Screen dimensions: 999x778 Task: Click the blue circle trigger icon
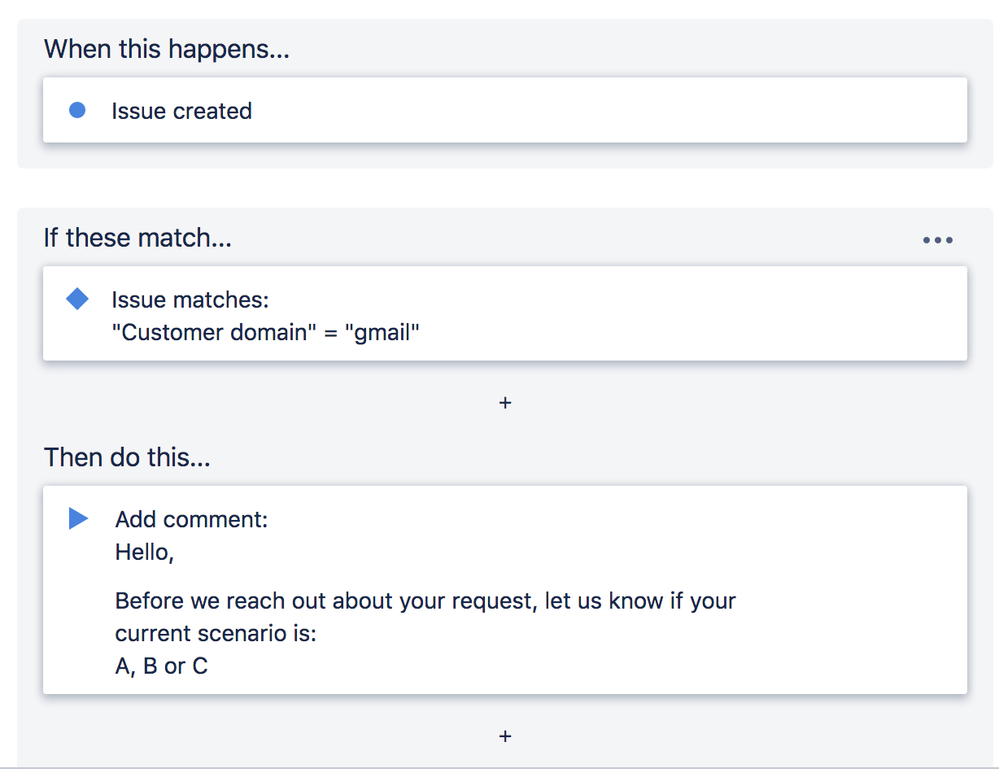77,110
